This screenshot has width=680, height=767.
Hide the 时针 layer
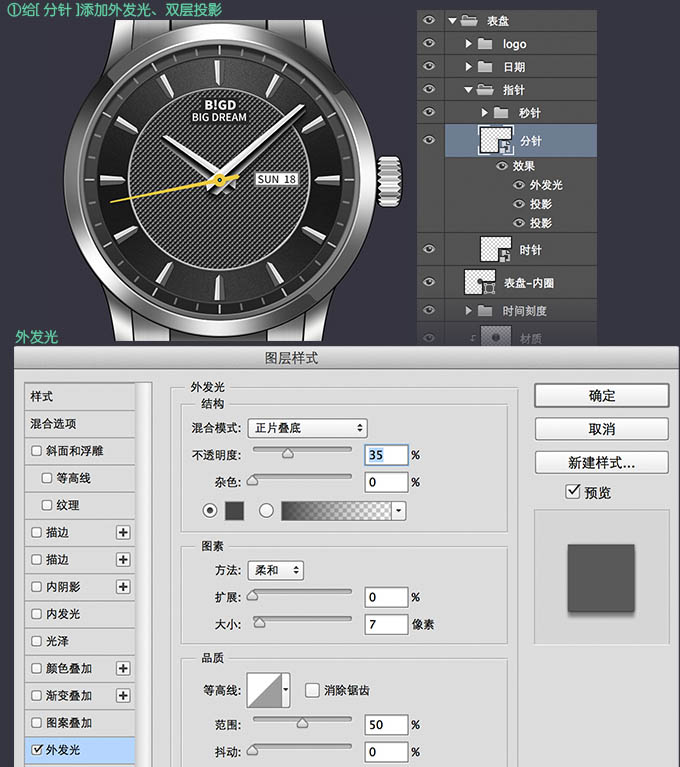(x=429, y=249)
